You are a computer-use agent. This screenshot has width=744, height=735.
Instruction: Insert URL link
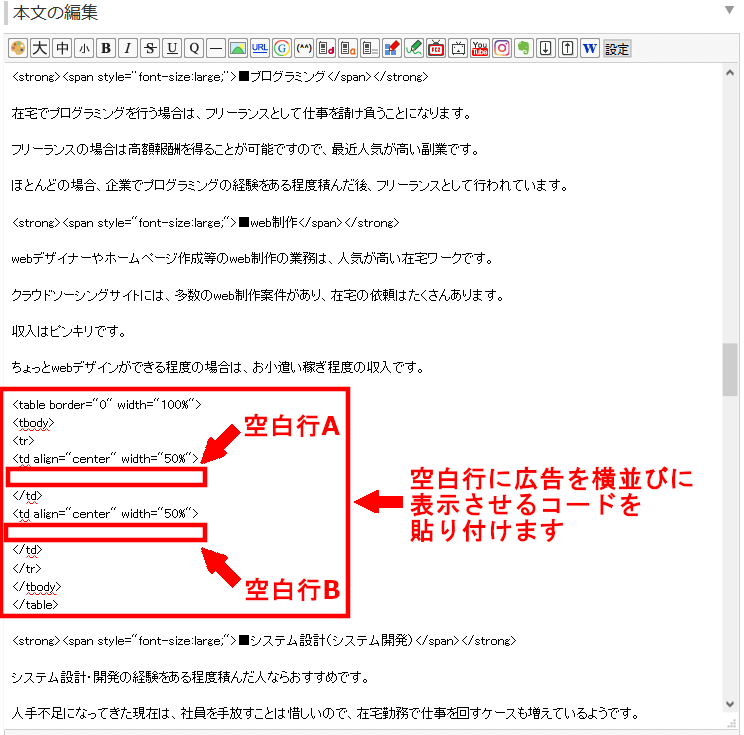tap(260, 48)
